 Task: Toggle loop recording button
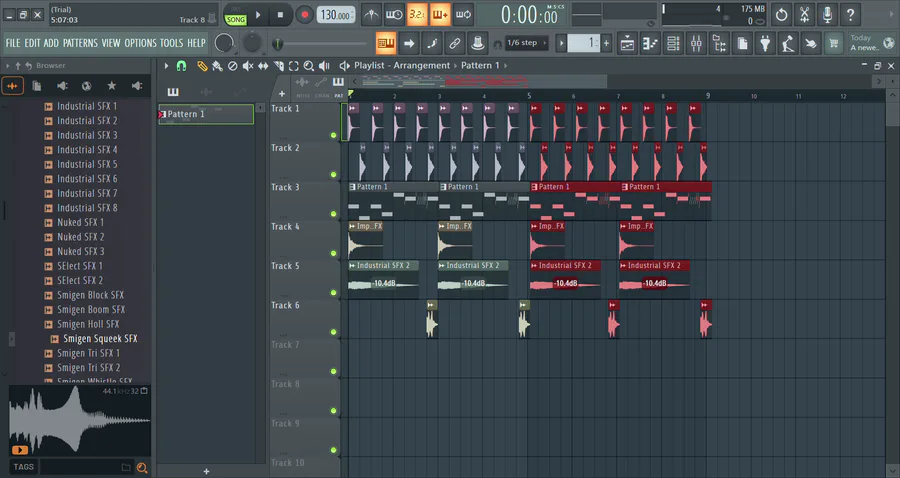coord(463,15)
